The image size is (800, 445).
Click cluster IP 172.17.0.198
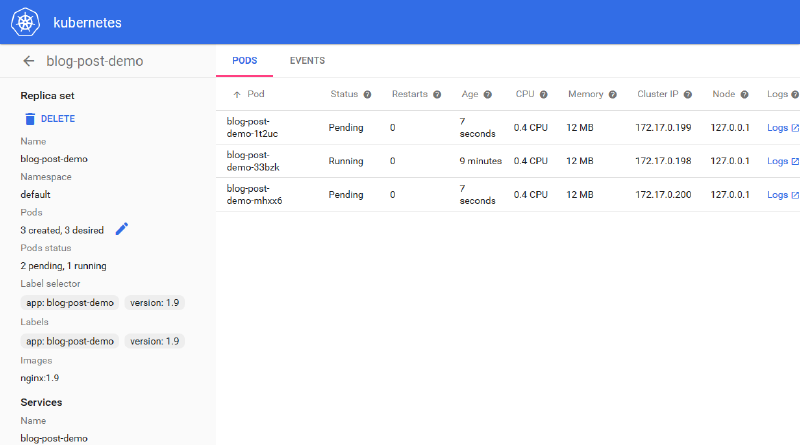point(663,161)
